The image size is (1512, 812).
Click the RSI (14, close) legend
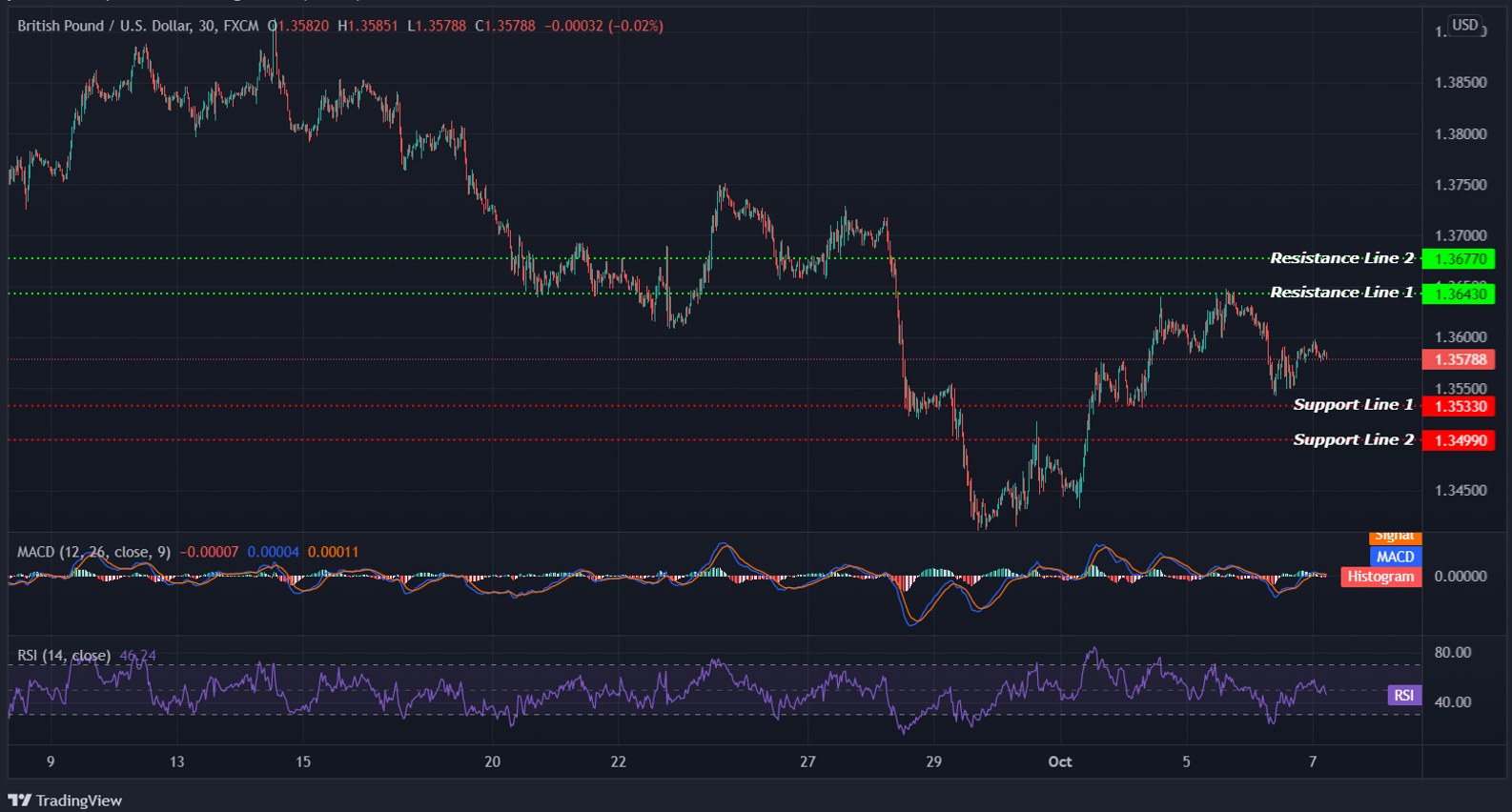(x=64, y=656)
